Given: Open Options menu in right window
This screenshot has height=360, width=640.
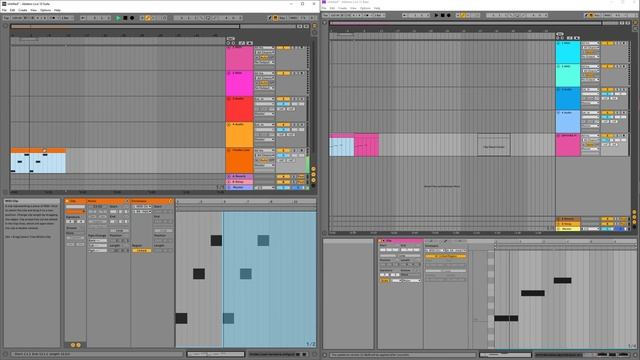Looking at the screenshot, I should [x=365, y=8].
